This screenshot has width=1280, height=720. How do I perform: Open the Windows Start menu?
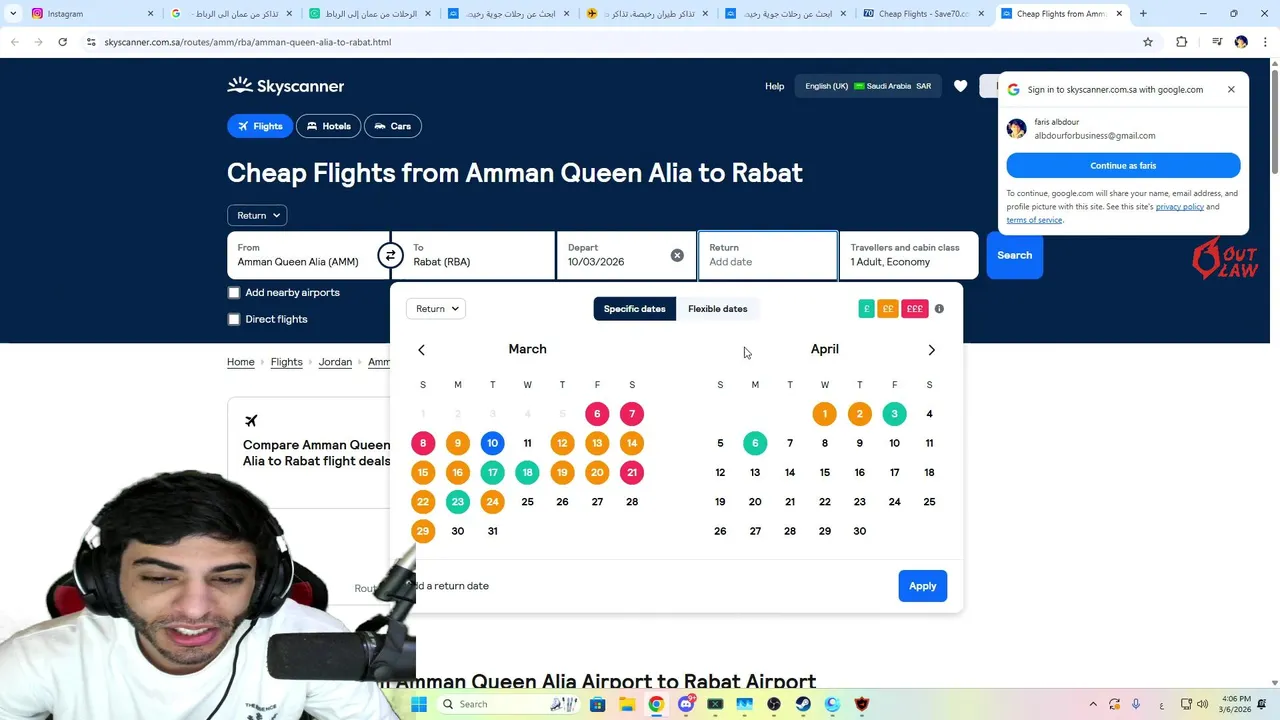[x=419, y=704]
